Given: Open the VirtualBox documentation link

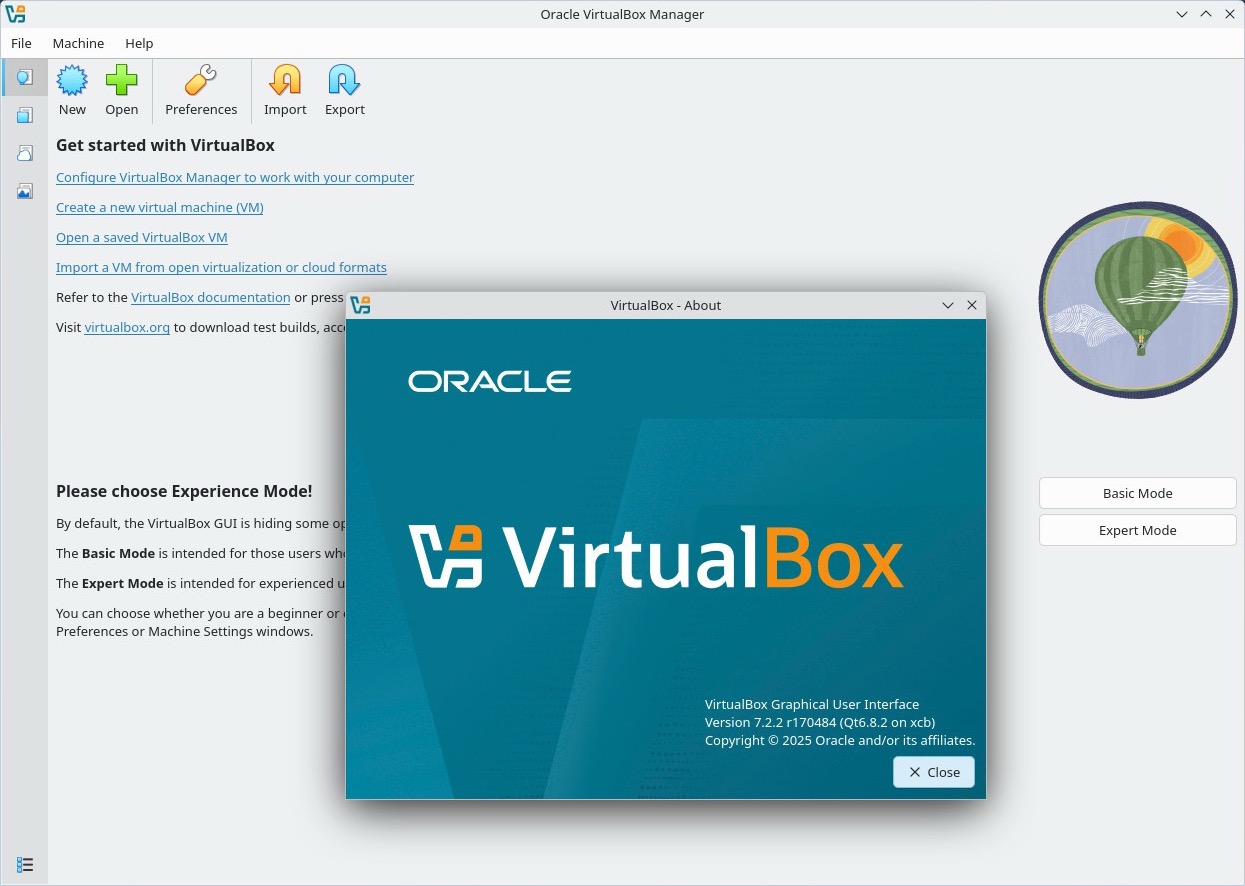Looking at the screenshot, I should pos(211,297).
